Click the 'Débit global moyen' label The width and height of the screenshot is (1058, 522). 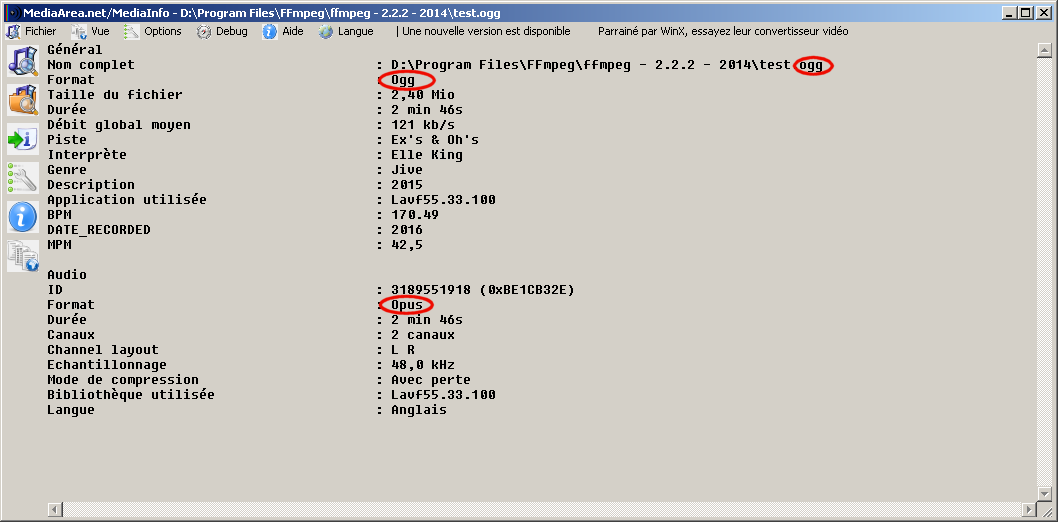(119, 125)
